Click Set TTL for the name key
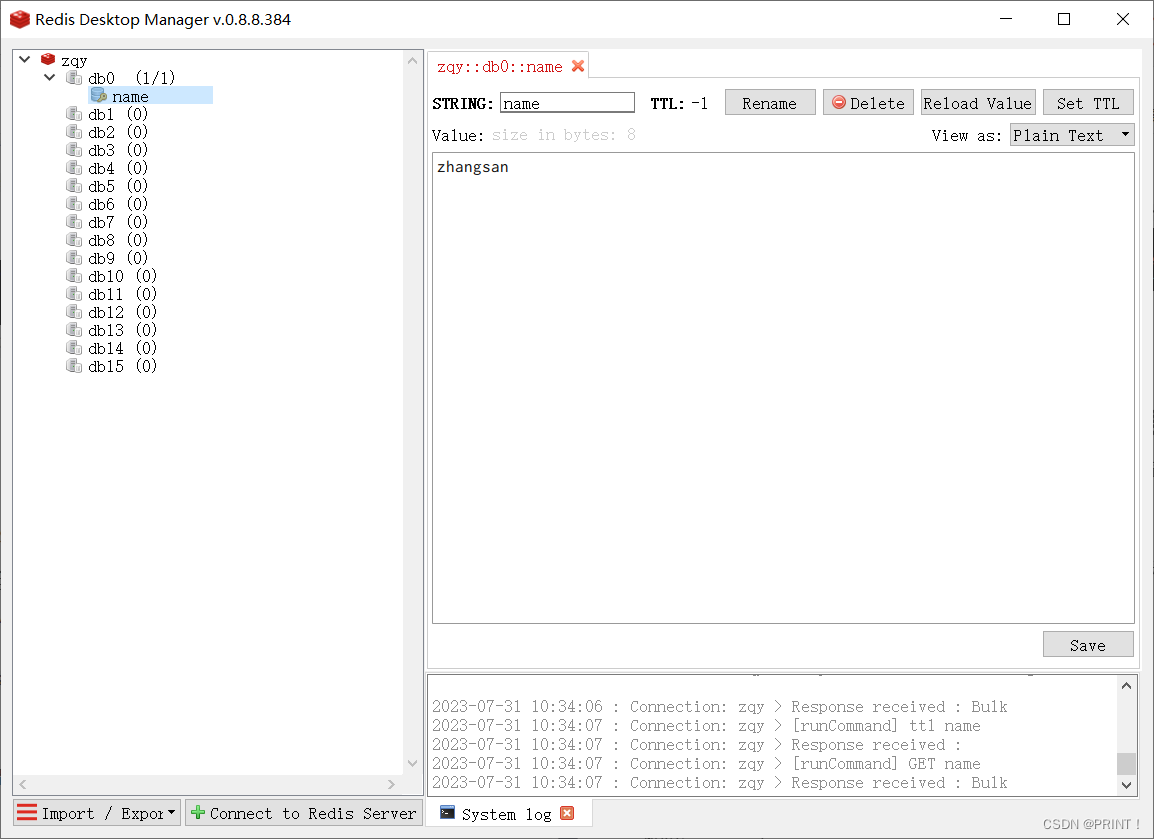This screenshot has height=839, width=1154. tap(1088, 101)
